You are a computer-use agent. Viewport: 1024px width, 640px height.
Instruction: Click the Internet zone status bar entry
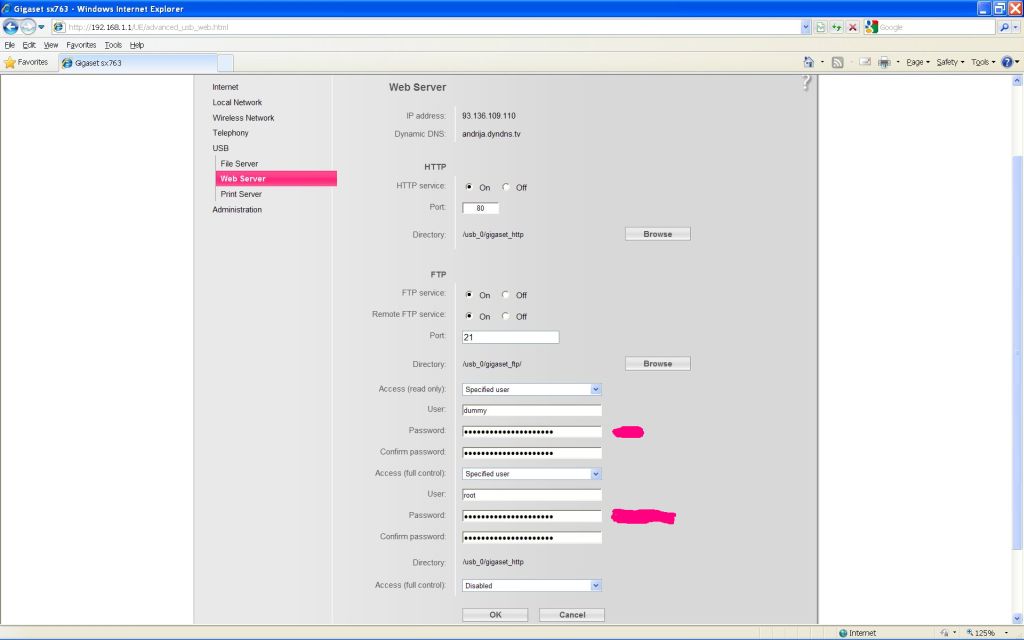[857, 633]
